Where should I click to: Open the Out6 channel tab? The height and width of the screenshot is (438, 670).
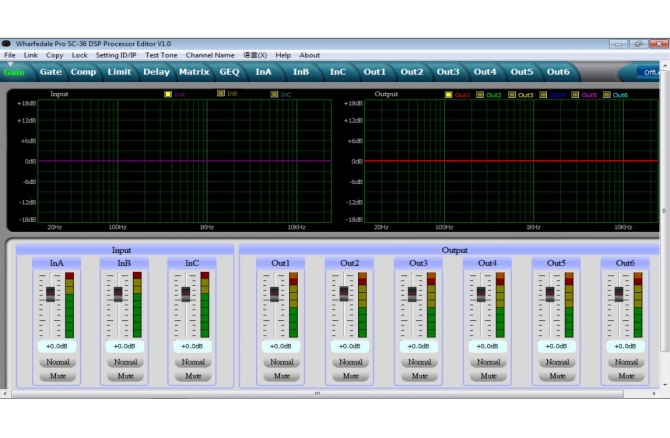[558, 72]
